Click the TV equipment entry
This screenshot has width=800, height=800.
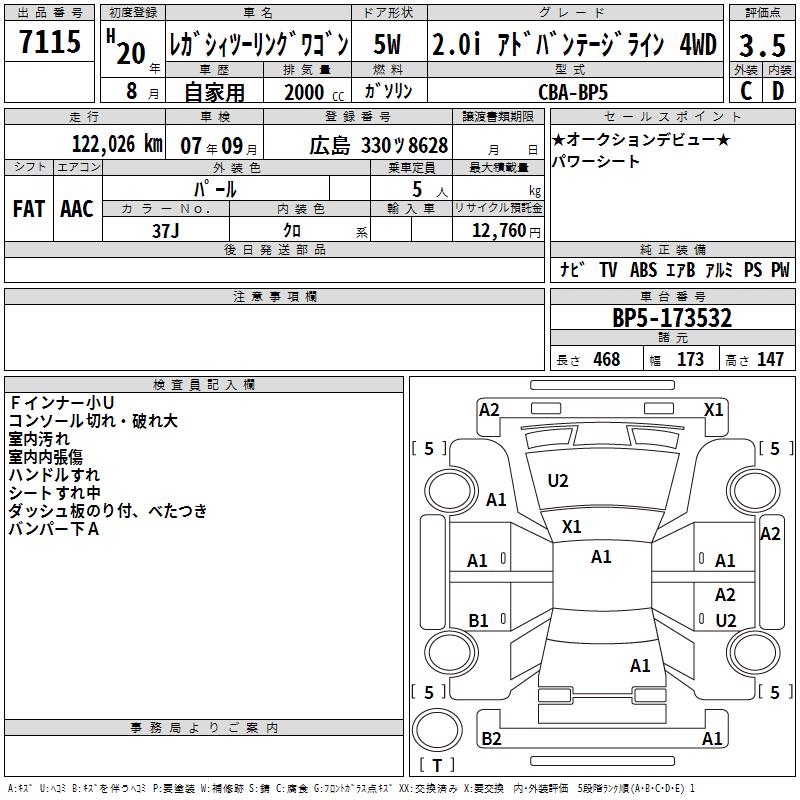pos(608,269)
